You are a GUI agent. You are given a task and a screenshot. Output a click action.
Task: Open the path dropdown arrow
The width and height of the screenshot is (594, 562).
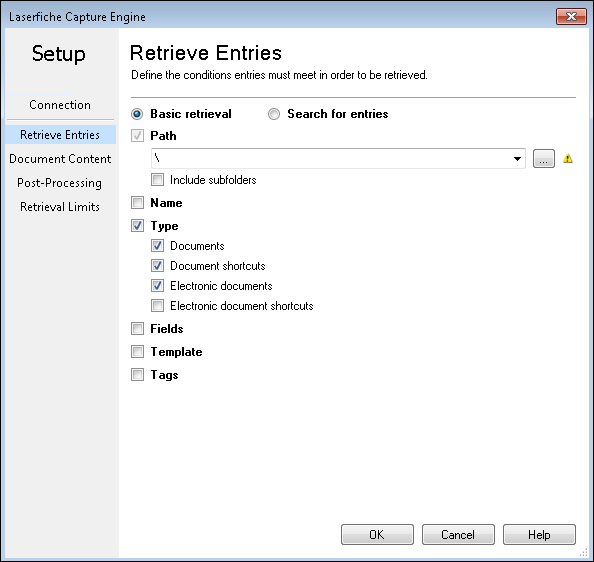(x=517, y=159)
